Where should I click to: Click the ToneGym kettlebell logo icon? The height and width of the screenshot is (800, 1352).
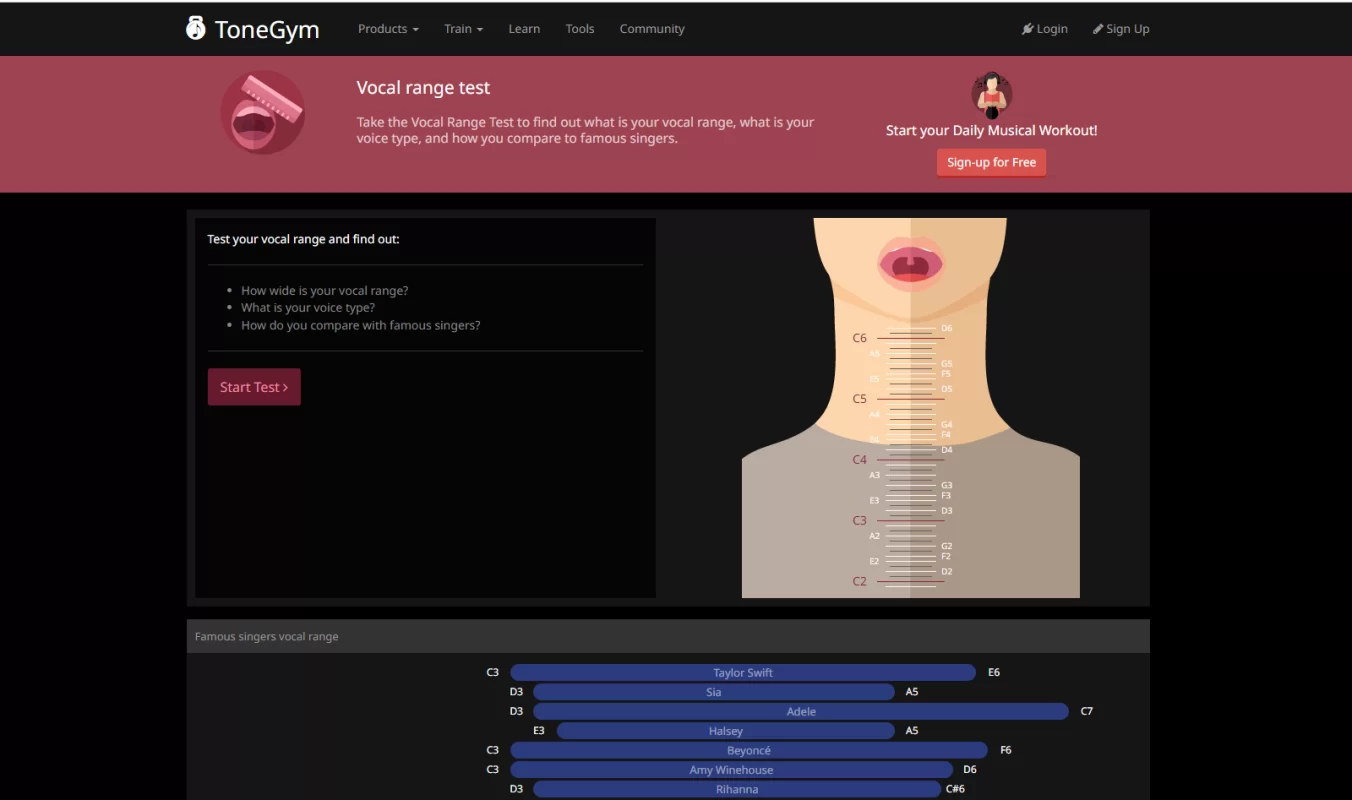tap(196, 28)
